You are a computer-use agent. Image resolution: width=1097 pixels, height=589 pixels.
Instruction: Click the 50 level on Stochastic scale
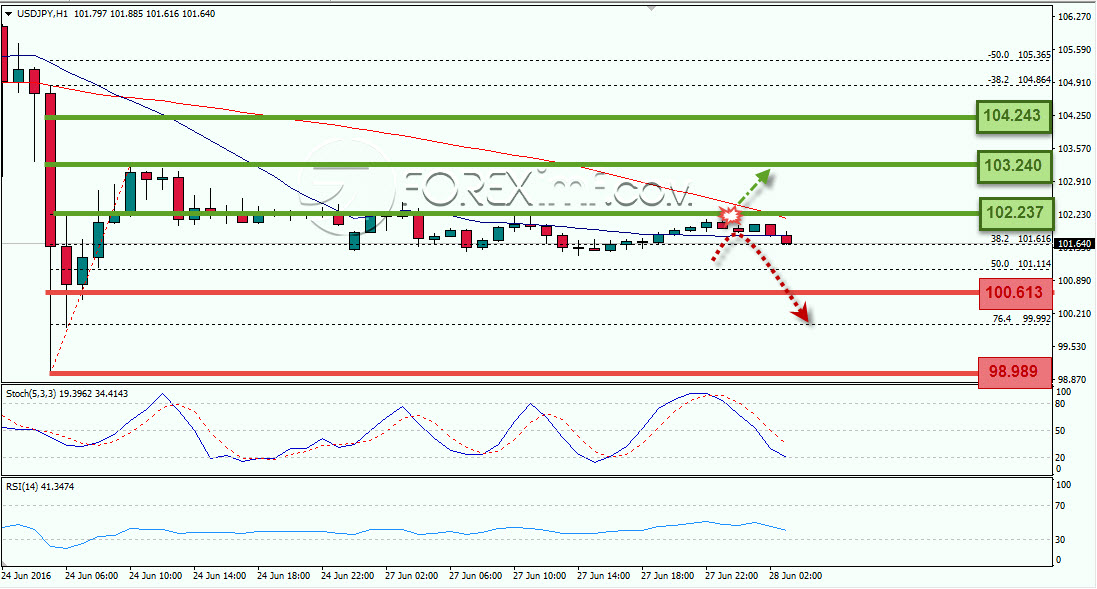1060,431
